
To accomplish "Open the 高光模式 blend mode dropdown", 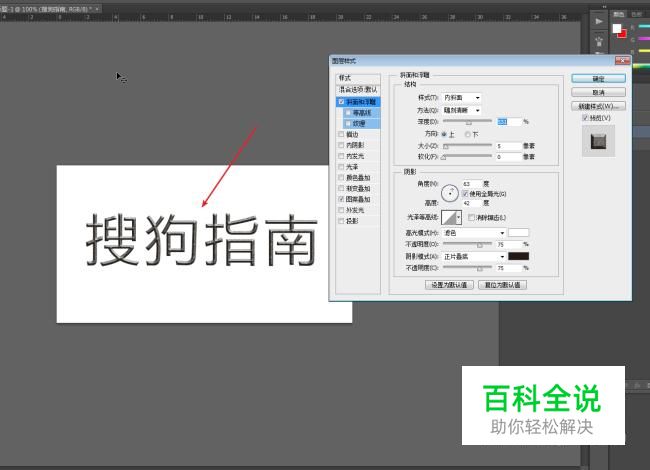I will [x=474, y=233].
